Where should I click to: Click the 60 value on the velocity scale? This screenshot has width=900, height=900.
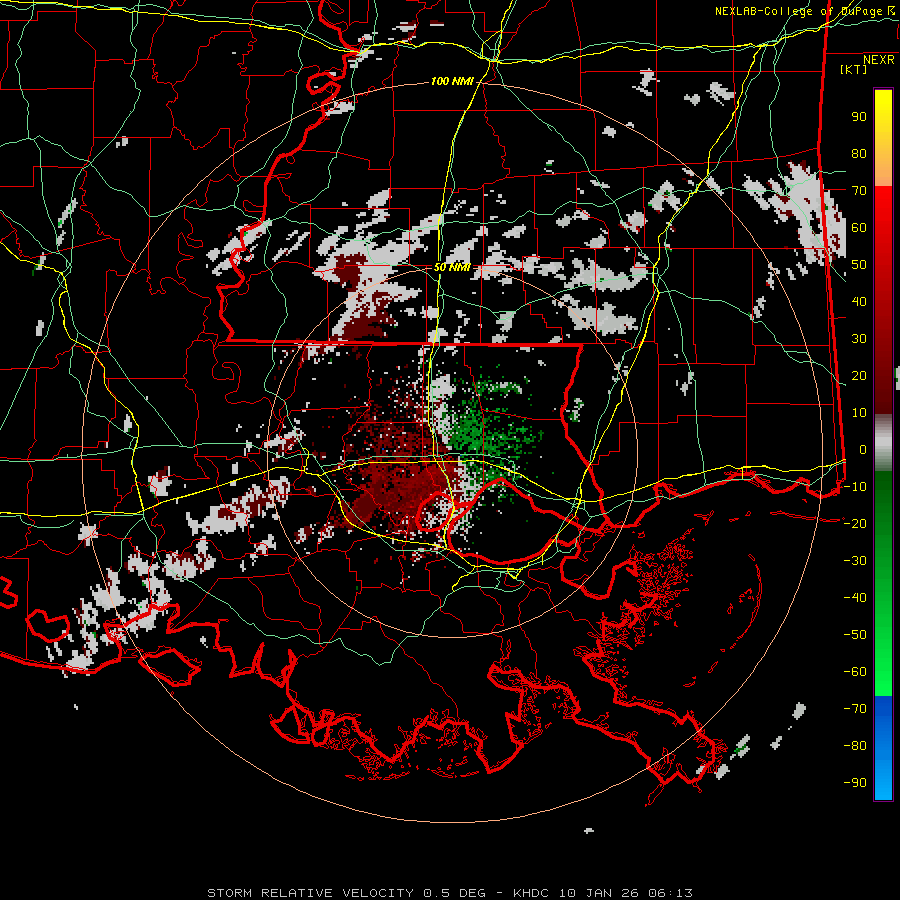(859, 228)
